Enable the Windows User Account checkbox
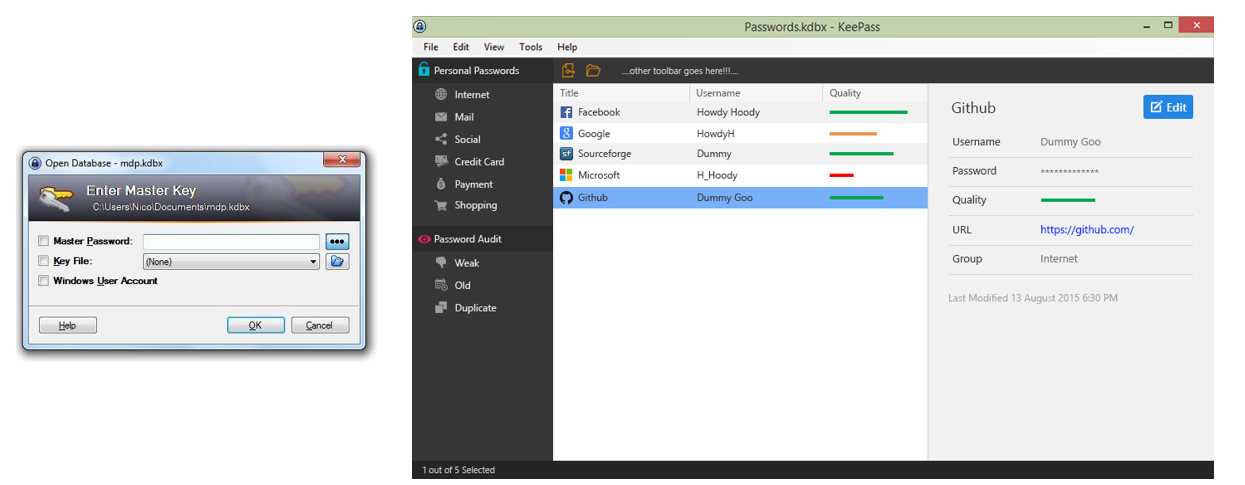The image size is (1245, 485). [43, 281]
